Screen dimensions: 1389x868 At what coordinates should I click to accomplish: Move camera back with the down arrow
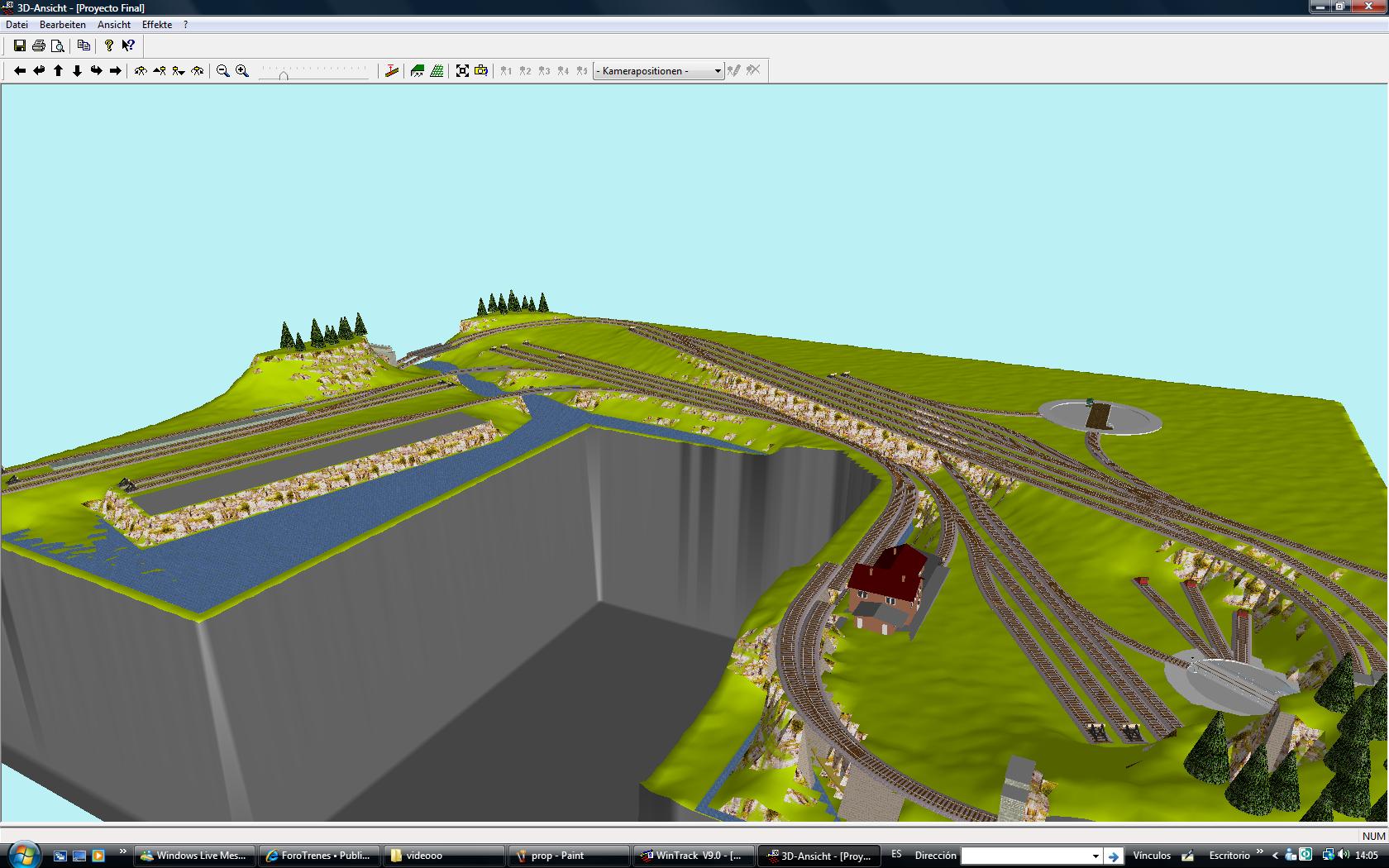click(x=77, y=71)
